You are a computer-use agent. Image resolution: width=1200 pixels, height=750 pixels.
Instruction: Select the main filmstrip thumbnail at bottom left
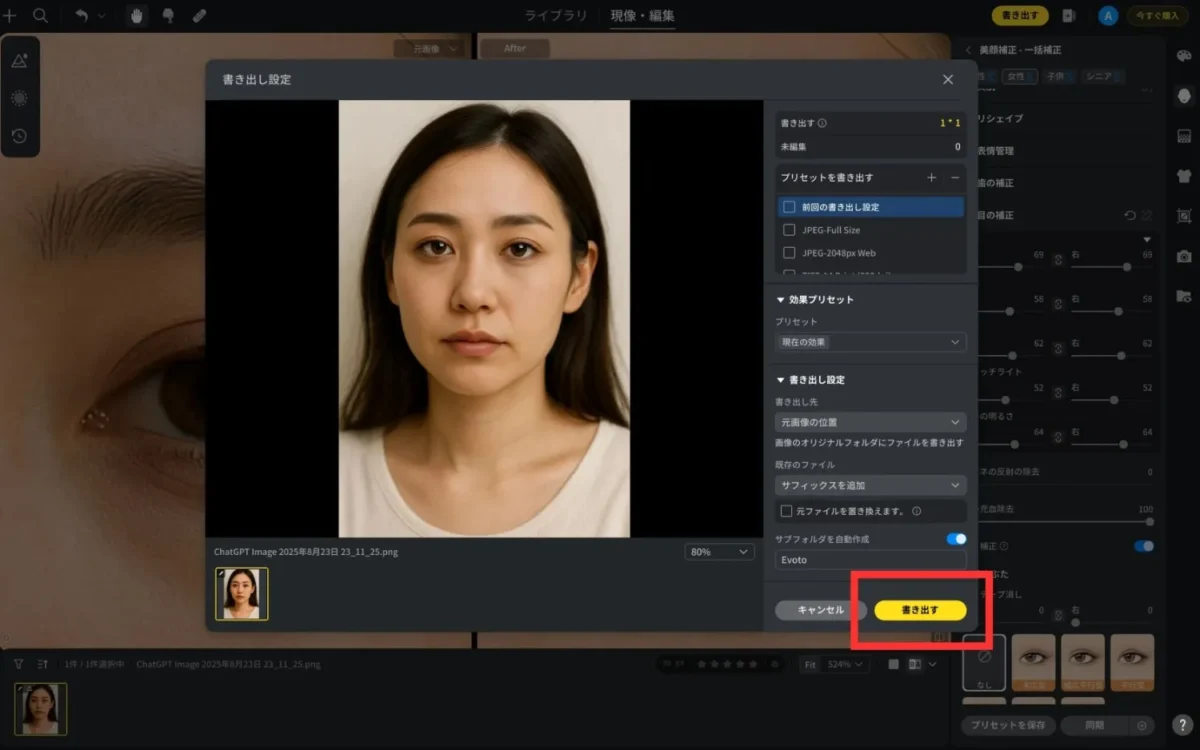(41, 709)
